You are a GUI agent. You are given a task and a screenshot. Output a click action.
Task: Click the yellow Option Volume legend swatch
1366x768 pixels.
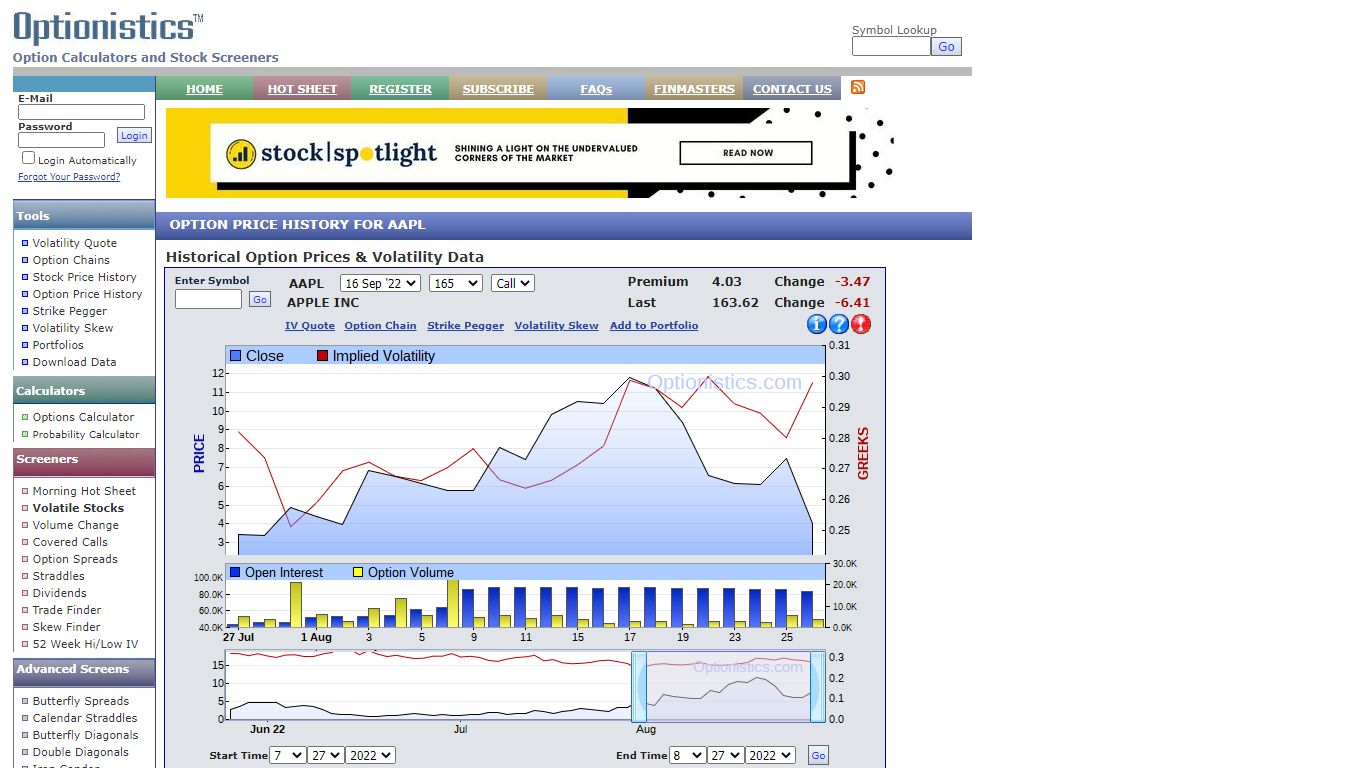point(358,573)
